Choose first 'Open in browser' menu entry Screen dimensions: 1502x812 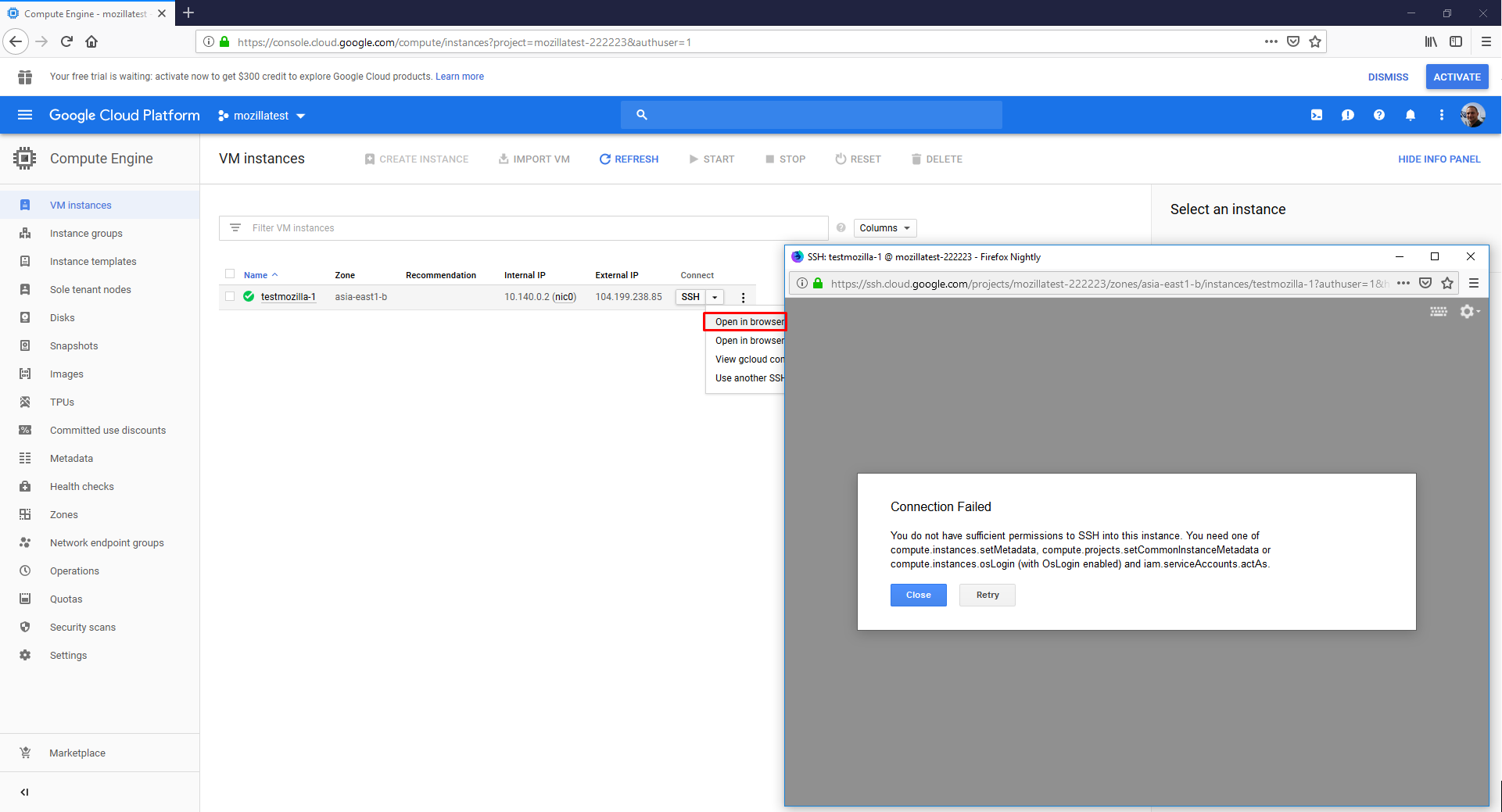(745, 322)
